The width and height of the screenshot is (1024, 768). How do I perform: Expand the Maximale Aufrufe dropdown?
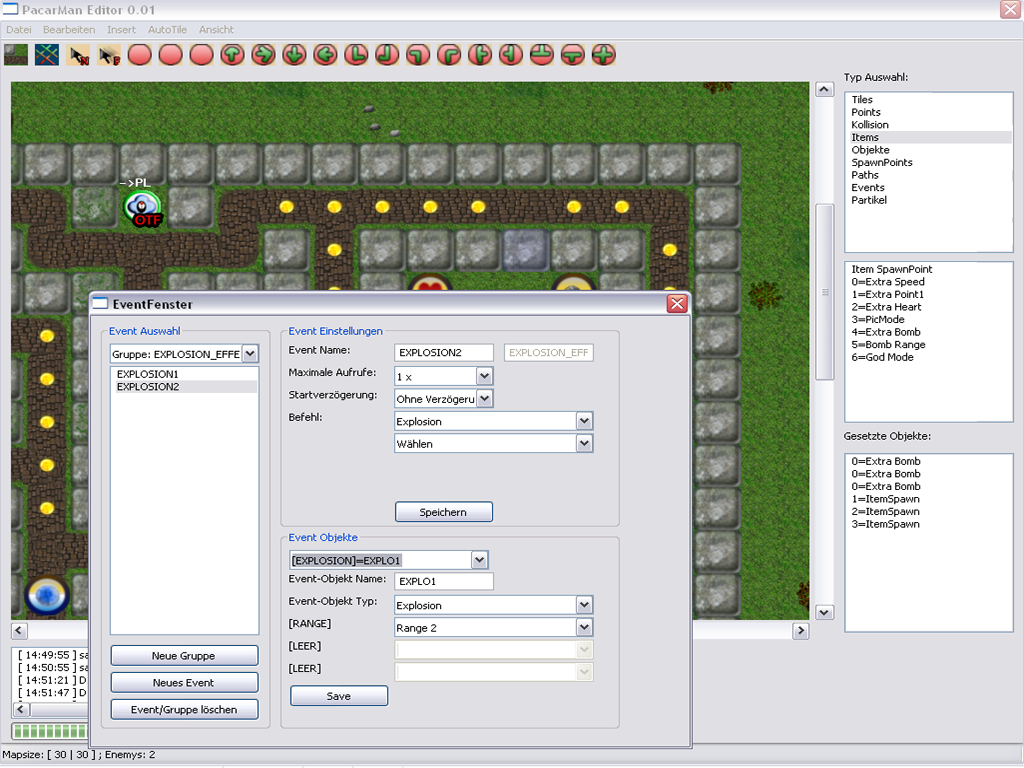(x=484, y=377)
